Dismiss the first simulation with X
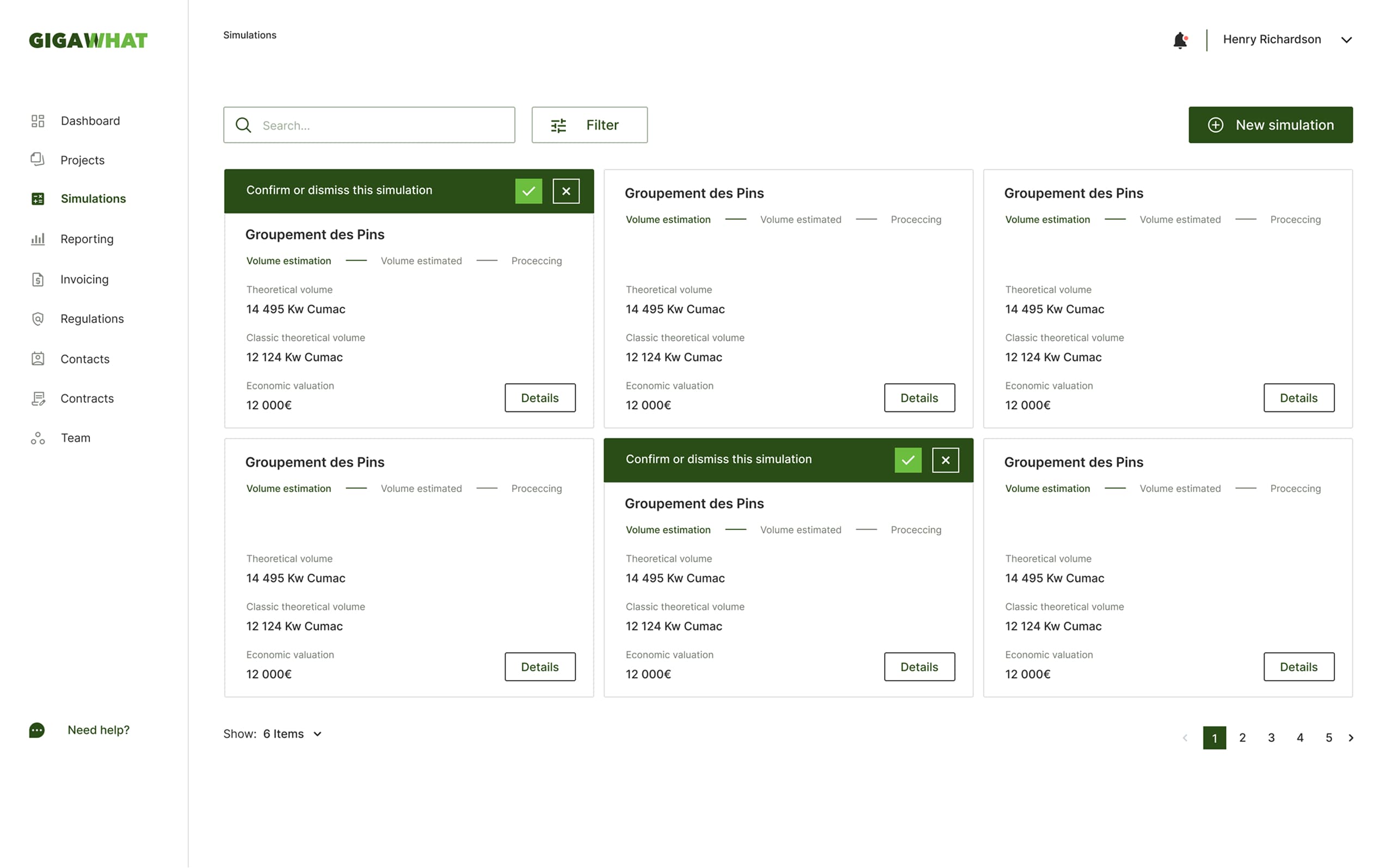Image resolution: width=1386 pixels, height=868 pixels. [566, 191]
